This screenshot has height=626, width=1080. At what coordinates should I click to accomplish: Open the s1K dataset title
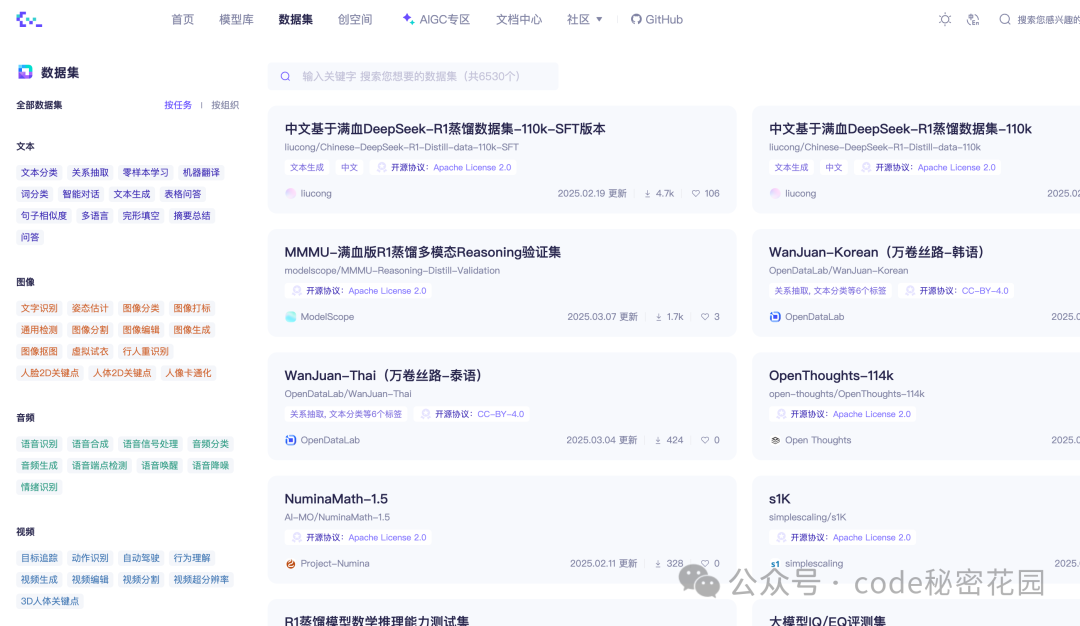click(x=779, y=499)
